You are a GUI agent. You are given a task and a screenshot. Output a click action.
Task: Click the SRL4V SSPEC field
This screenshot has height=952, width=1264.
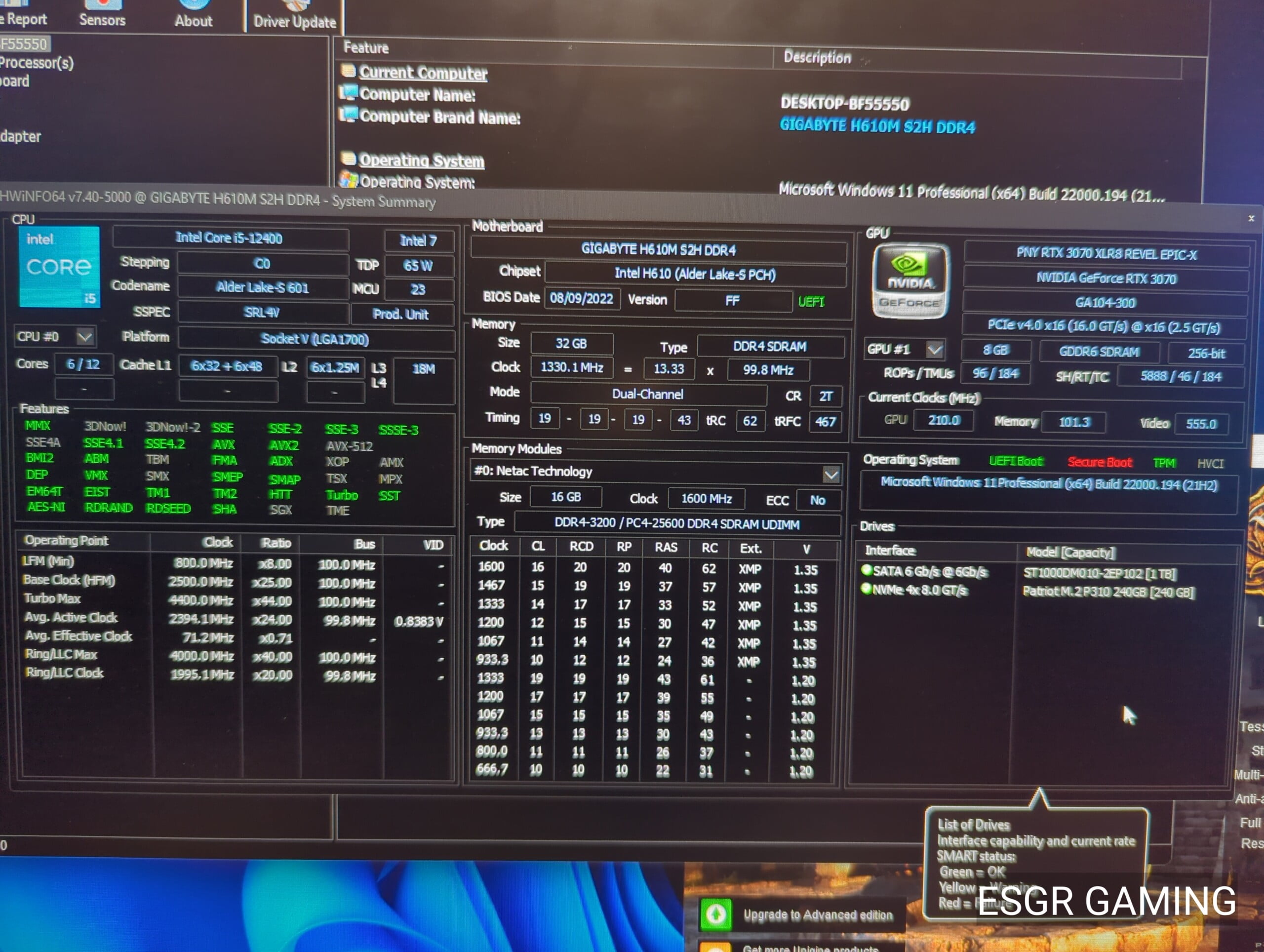(262, 313)
